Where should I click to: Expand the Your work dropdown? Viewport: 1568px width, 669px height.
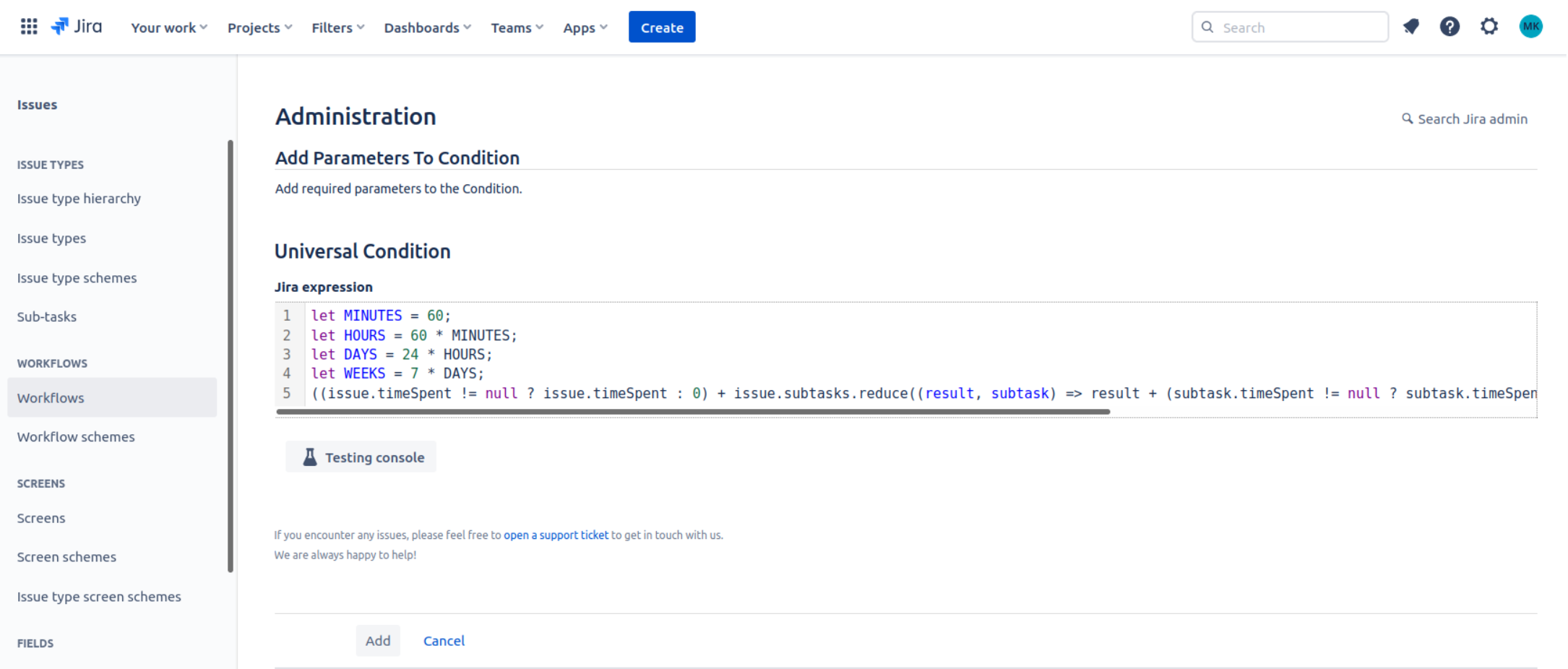tap(169, 27)
